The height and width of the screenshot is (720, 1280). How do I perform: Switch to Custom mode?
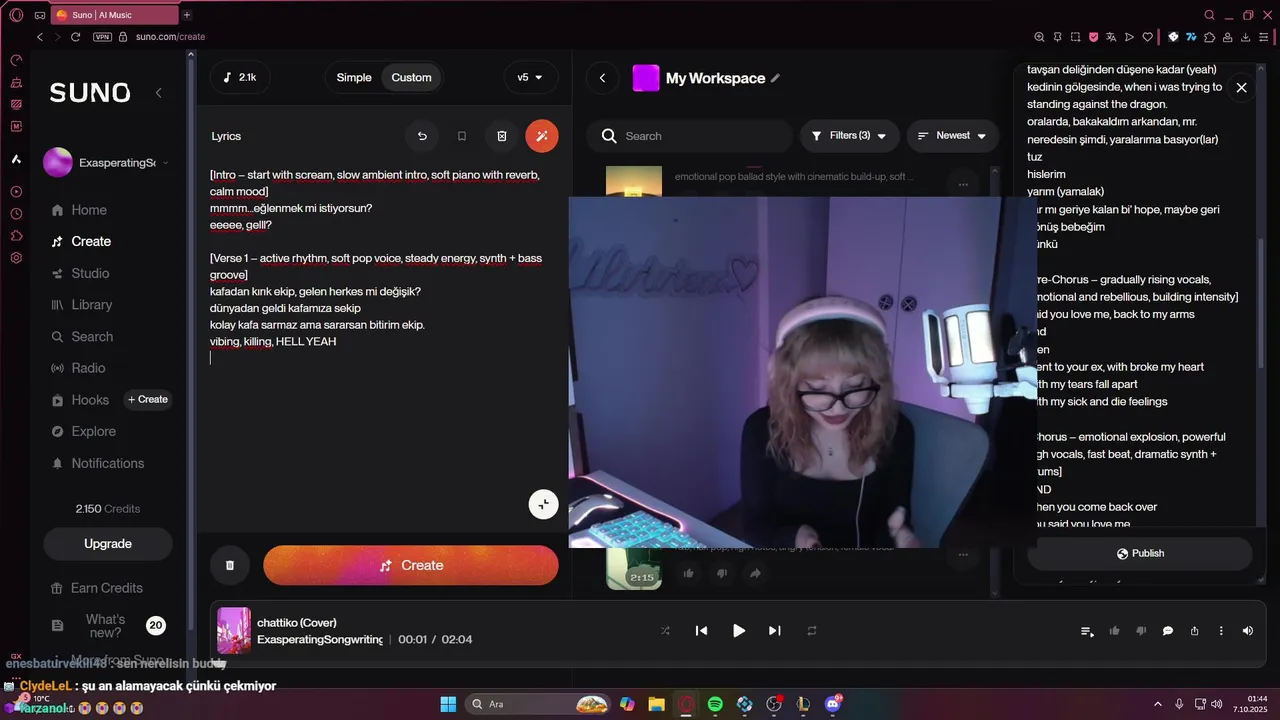click(x=411, y=78)
